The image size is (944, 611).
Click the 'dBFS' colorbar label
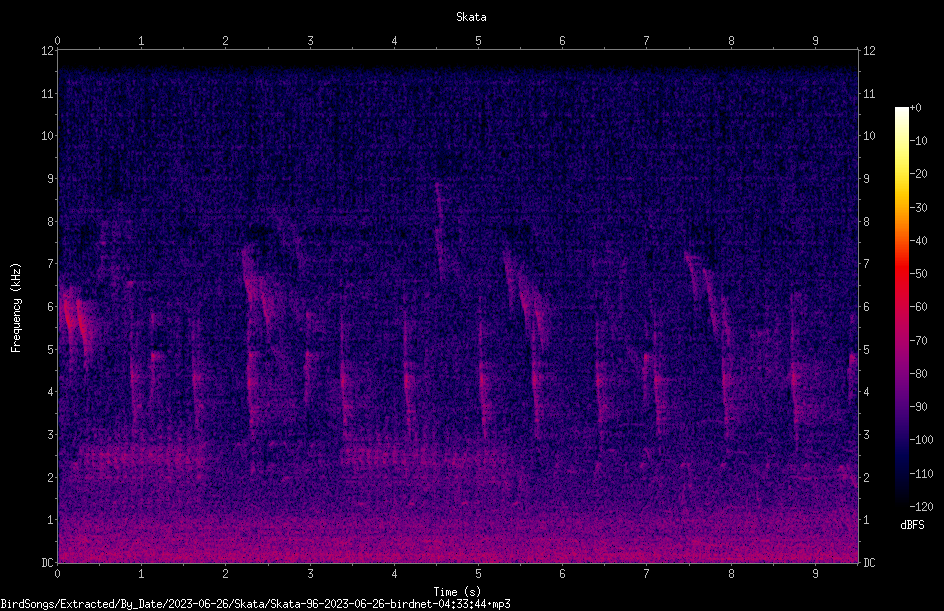click(912, 525)
